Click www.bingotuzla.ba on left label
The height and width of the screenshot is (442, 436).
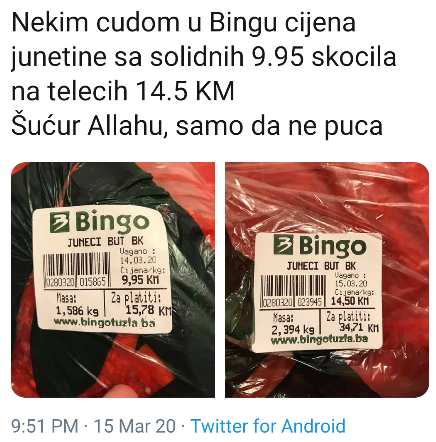point(104,322)
